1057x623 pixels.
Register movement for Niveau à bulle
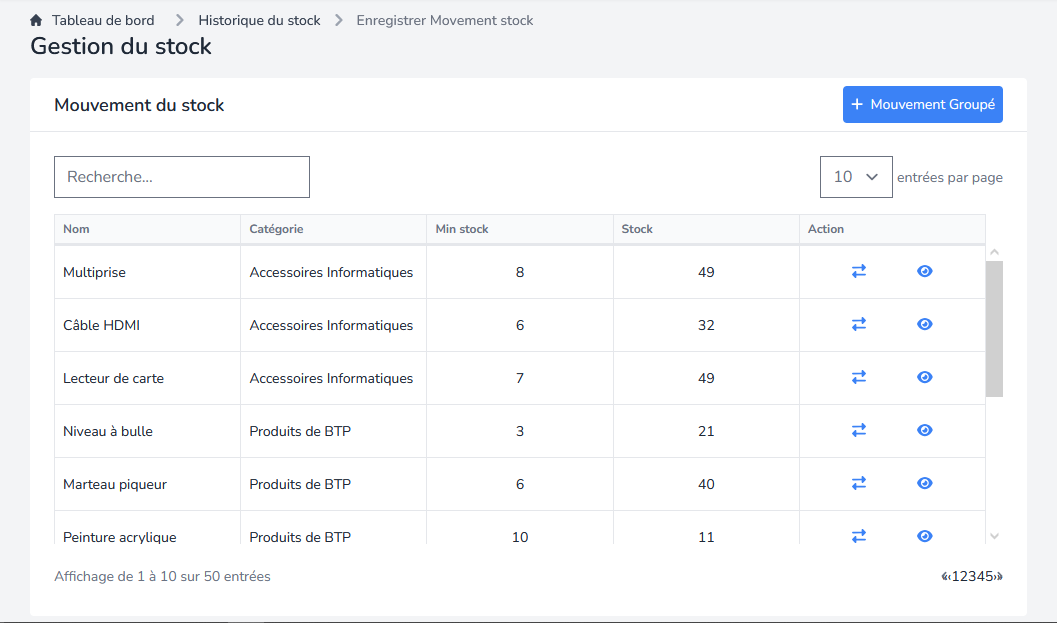click(x=858, y=430)
